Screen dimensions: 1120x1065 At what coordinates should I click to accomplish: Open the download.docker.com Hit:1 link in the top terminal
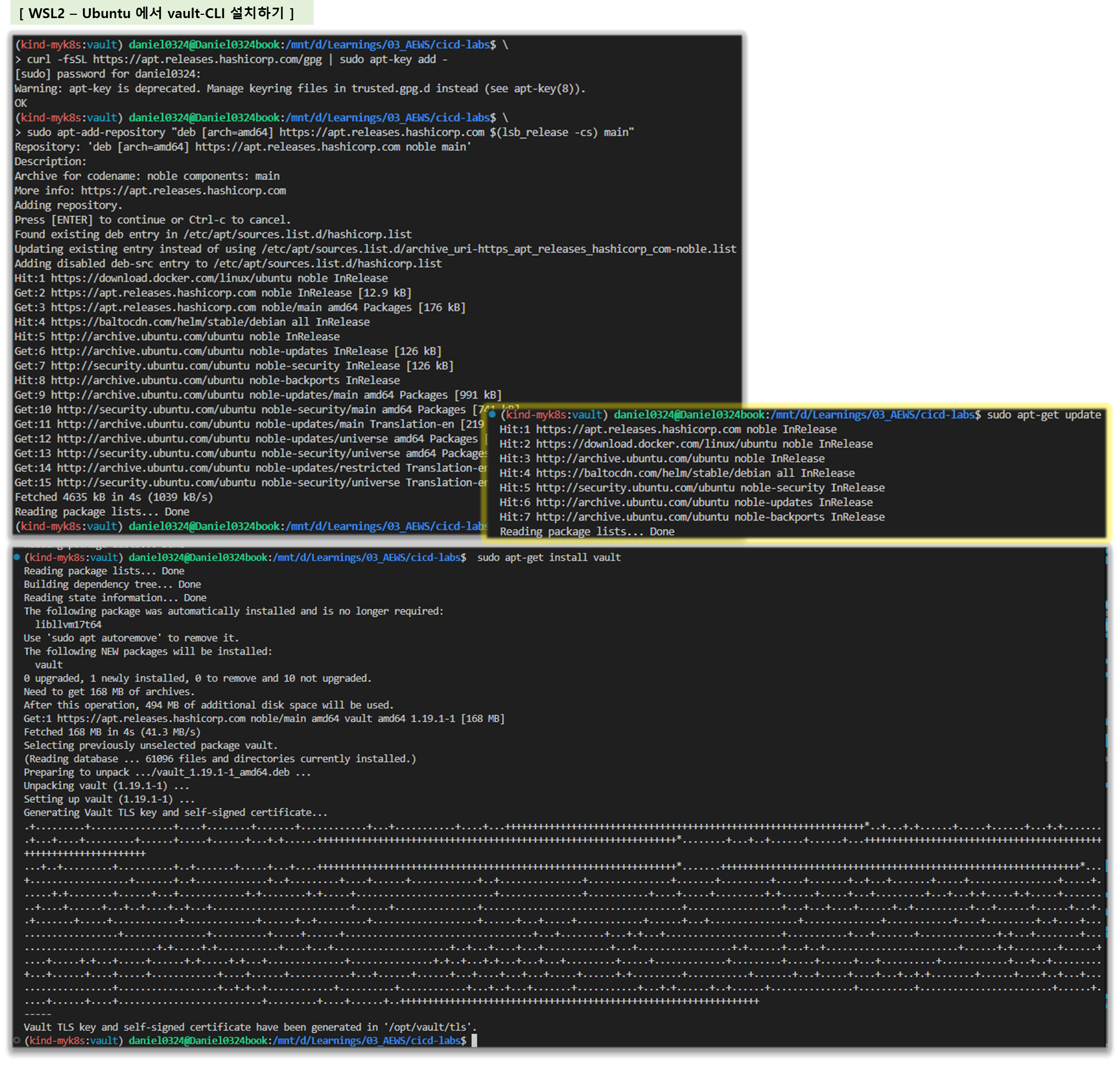click(x=171, y=278)
